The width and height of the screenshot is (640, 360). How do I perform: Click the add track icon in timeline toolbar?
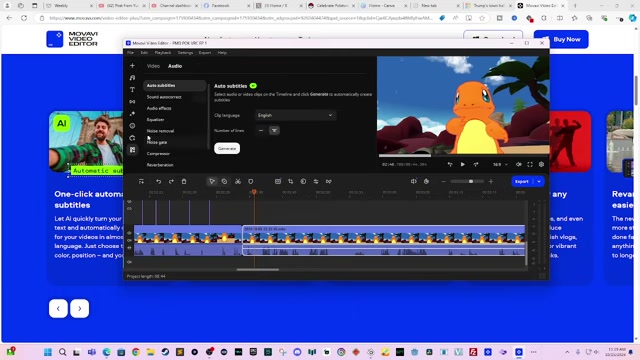tap(141, 182)
